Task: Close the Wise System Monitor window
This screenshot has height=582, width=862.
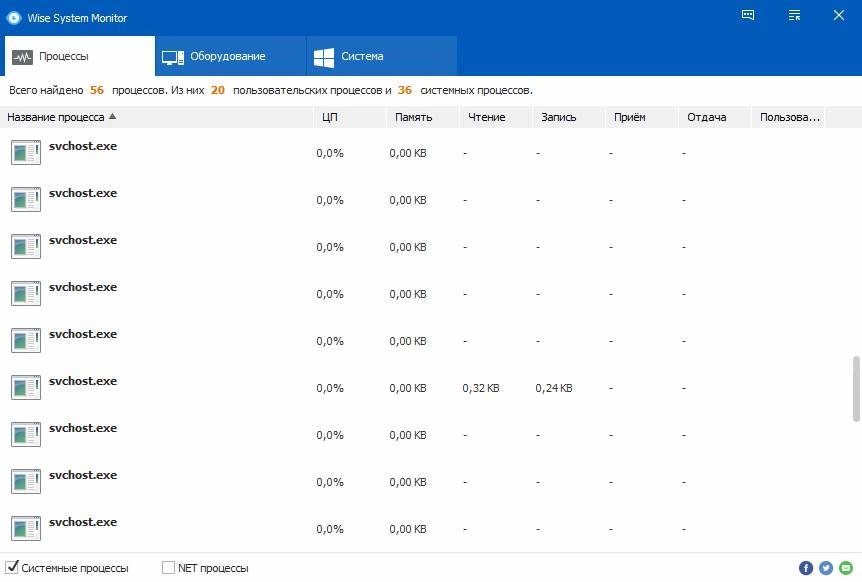Action: (x=838, y=15)
